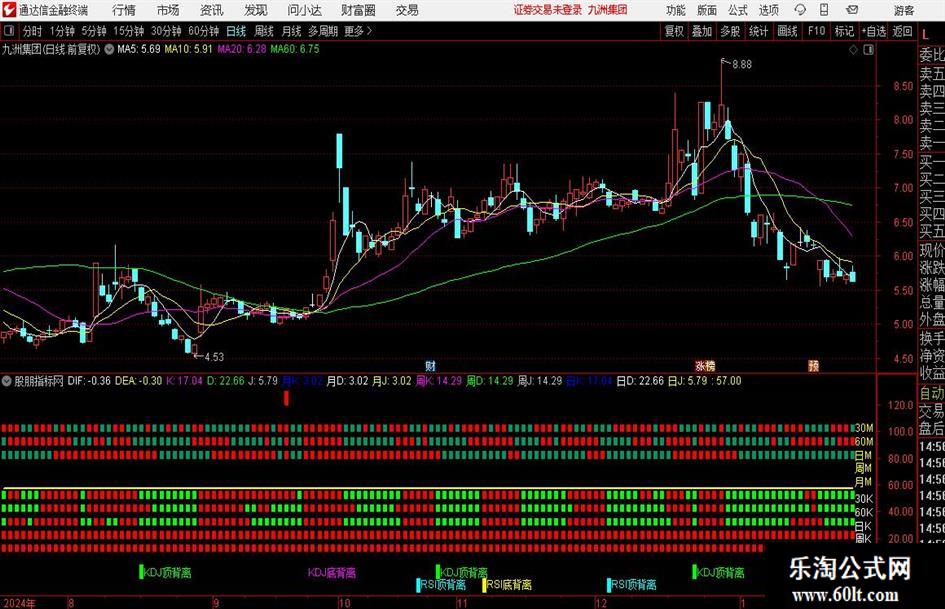The width and height of the screenshot is (945, 609).
Task: Click the 8.88 high price label
Action: [x=742, y=65]
